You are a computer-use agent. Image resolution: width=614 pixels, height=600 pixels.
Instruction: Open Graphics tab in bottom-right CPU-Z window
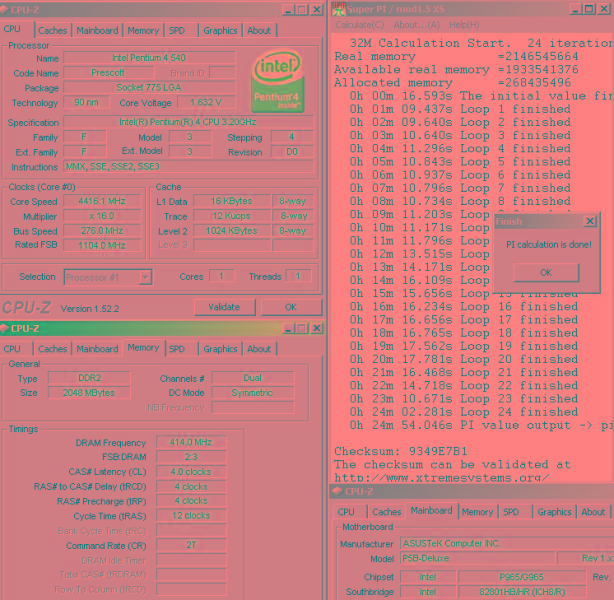tap(554, 512)
